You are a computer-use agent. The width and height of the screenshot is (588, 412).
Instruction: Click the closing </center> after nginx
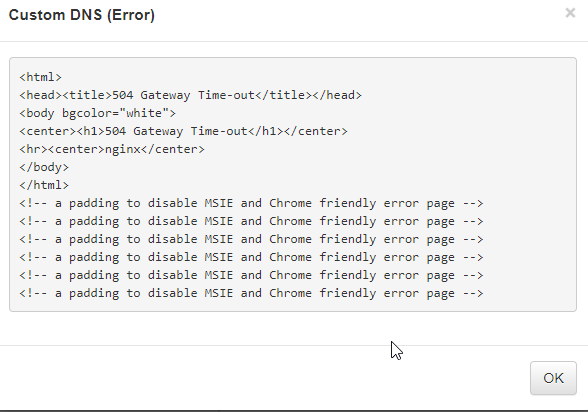click(173, 149)
